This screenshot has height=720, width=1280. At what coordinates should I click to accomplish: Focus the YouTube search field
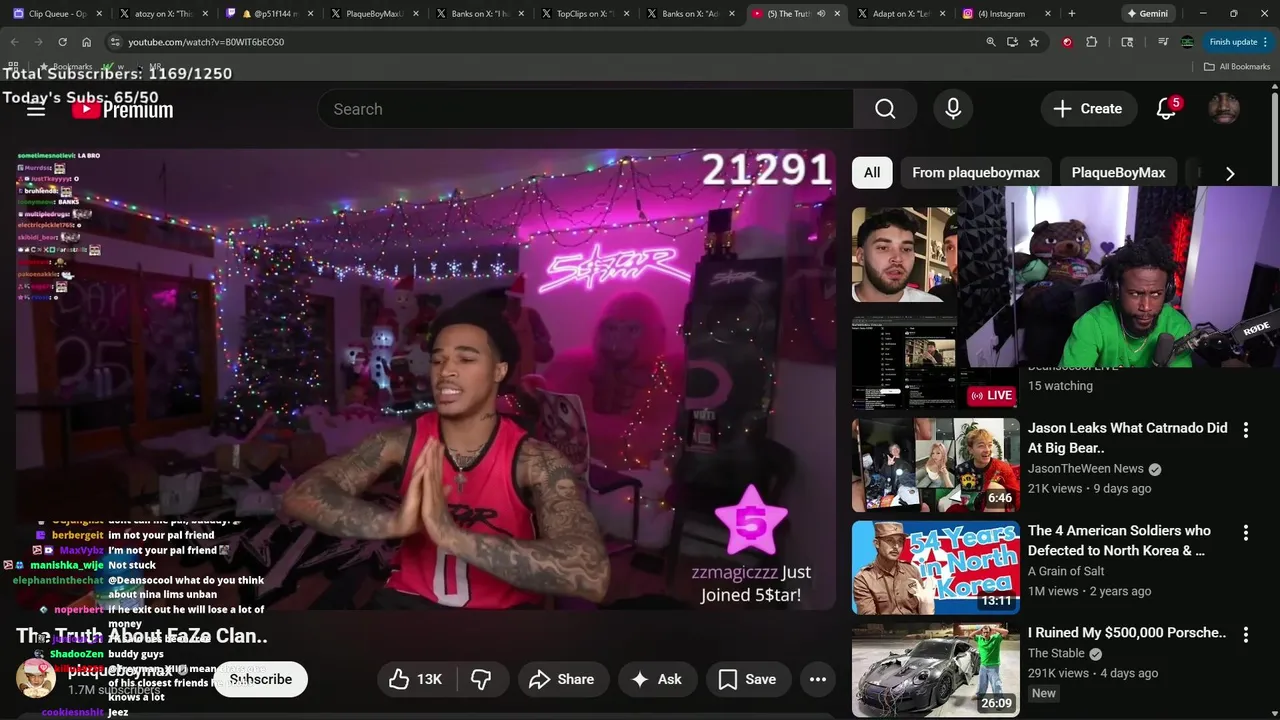pyautogui.click(x=585, y=109)
